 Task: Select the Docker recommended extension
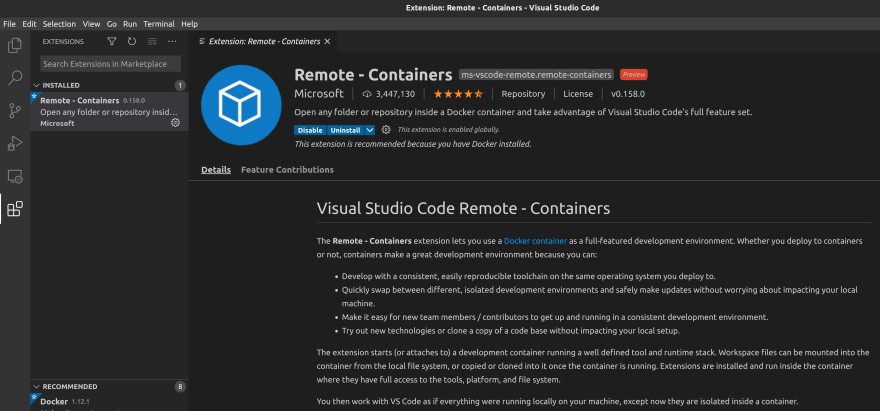click(x=109, y=401)
